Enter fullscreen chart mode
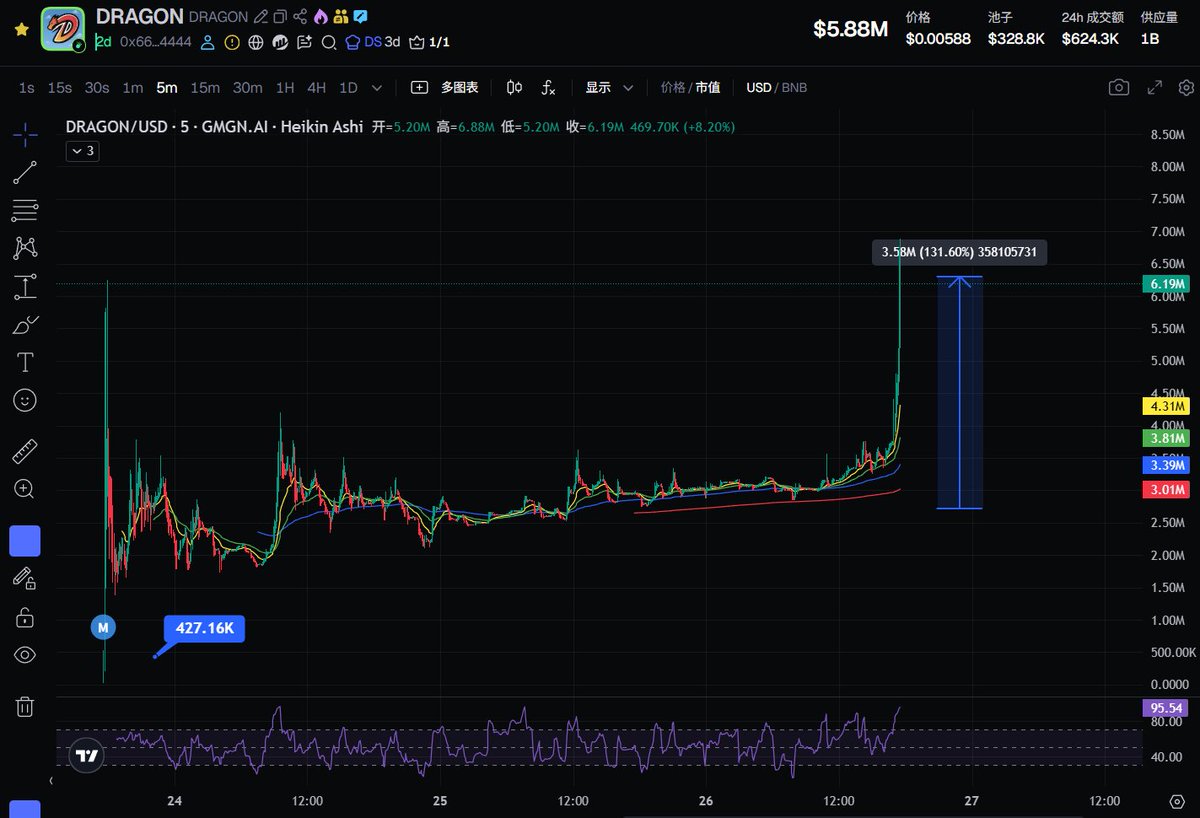1200x818 pixels. [x=1155, y=87]
